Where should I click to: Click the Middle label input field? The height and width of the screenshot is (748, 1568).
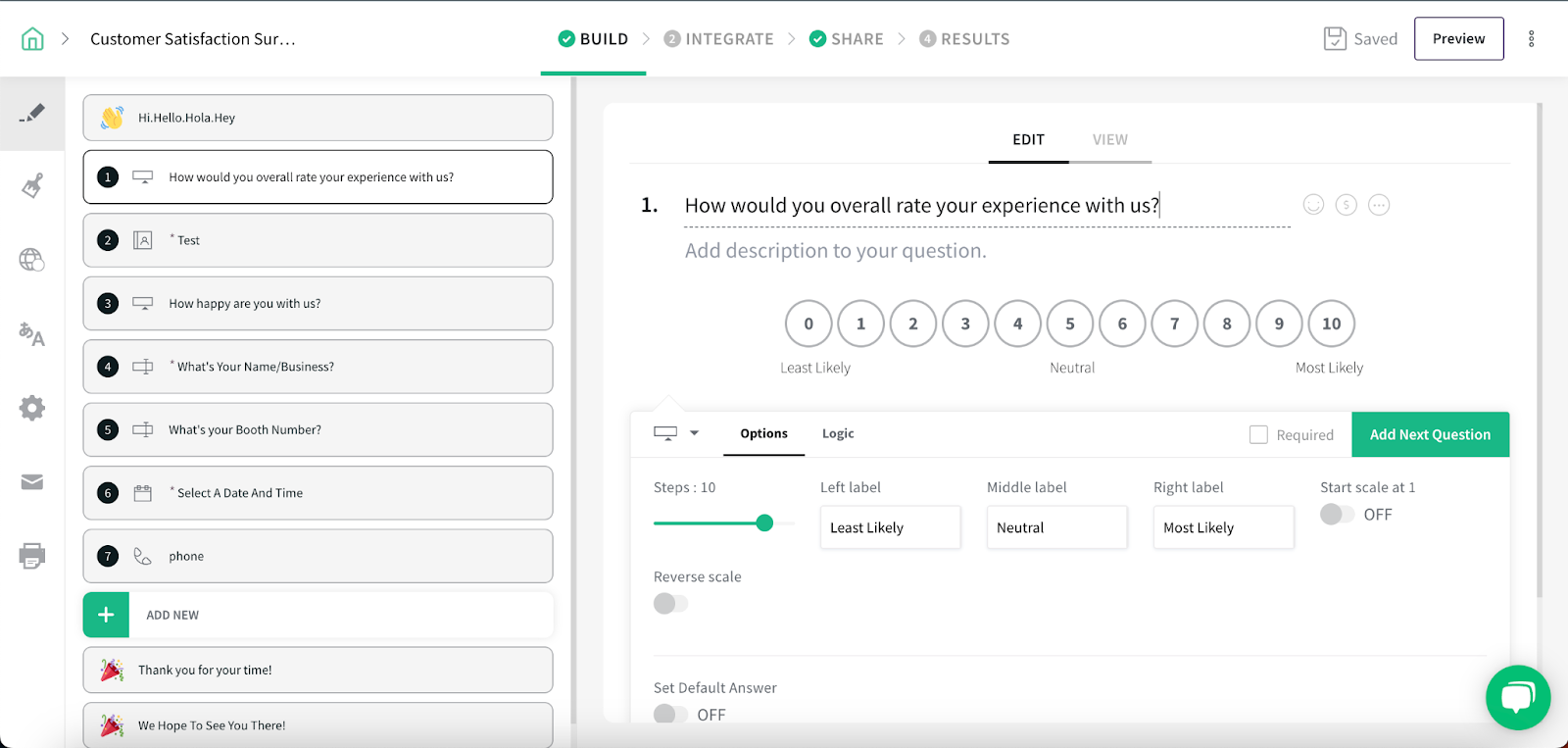[x=1056, y=527]
